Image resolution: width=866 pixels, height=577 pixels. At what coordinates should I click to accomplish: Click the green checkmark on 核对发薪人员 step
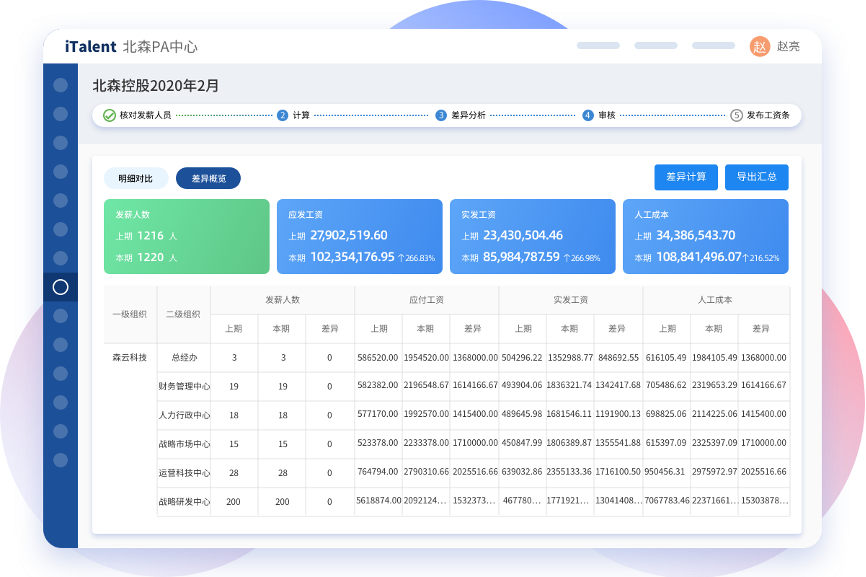click(x=109, y=115)
